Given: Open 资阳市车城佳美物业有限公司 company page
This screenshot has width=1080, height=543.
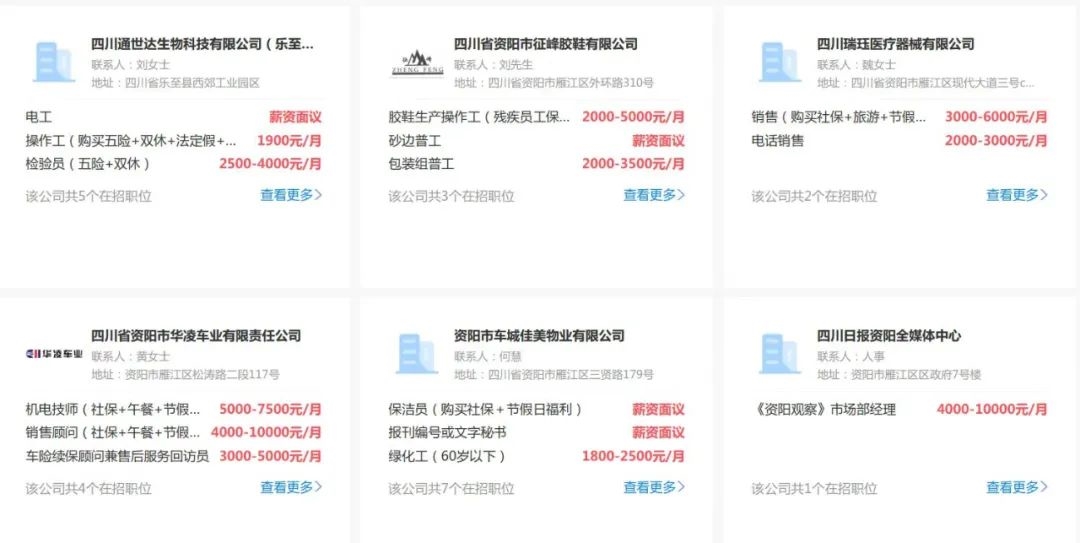Looking at the screenshot, I should [x=539, y=336].
